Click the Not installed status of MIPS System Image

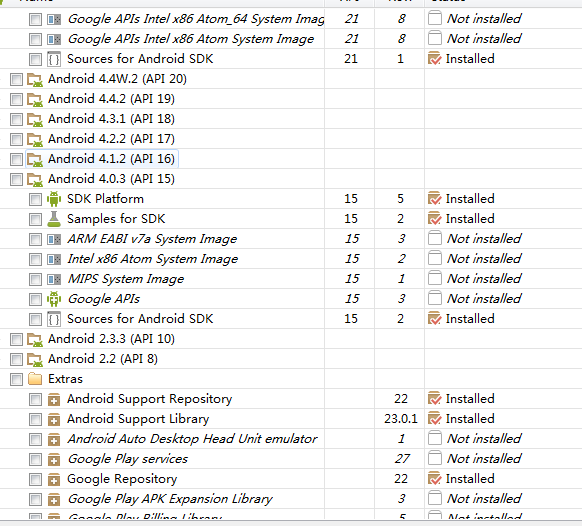(x=474, y=279)
